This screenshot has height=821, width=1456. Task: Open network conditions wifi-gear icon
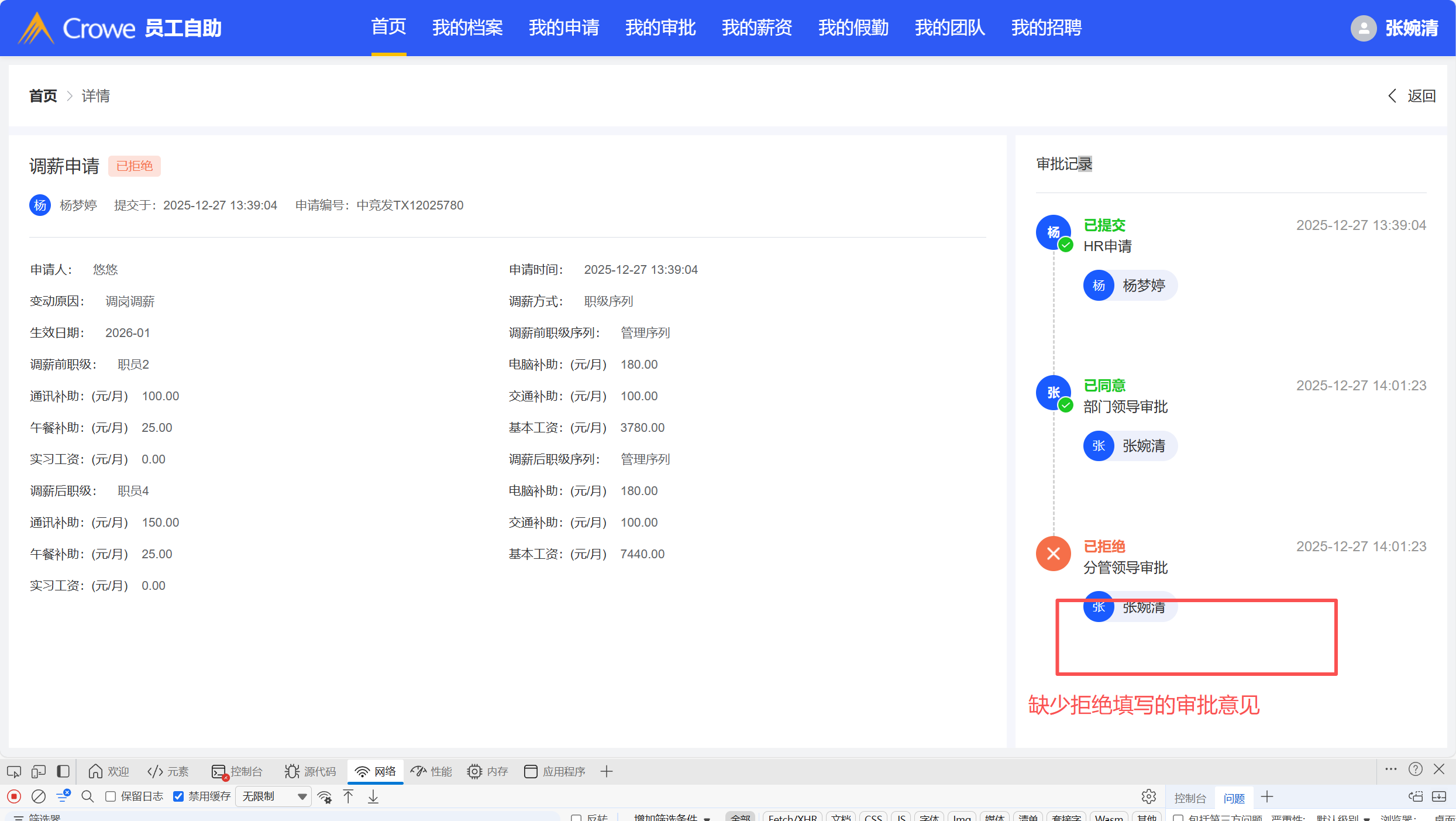tap(325, 796)
